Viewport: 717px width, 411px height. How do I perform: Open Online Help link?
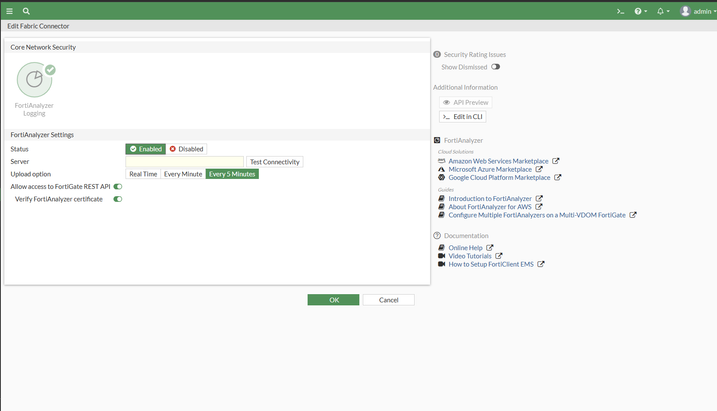click(465, 248)
